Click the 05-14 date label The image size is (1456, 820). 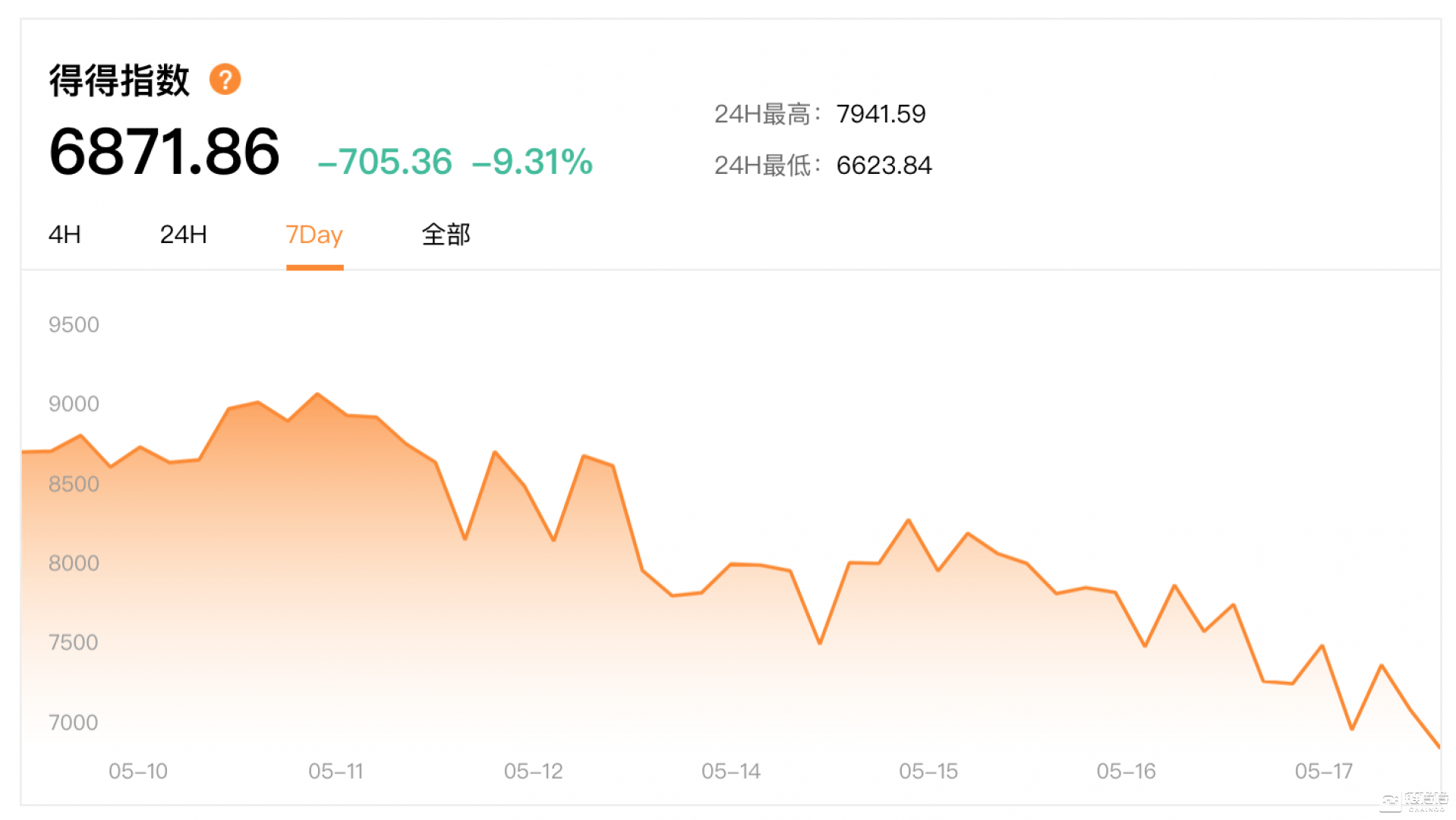[x=731, y=771]
